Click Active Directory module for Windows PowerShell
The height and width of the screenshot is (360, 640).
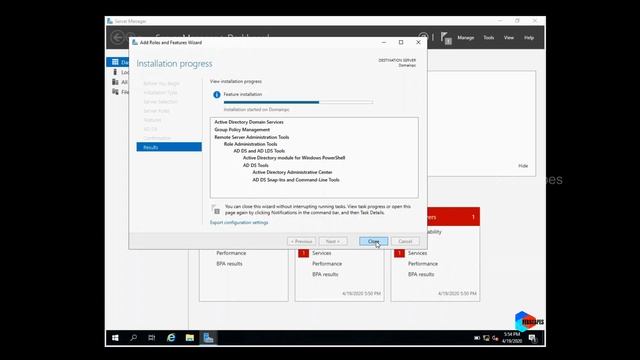[294, 158]
